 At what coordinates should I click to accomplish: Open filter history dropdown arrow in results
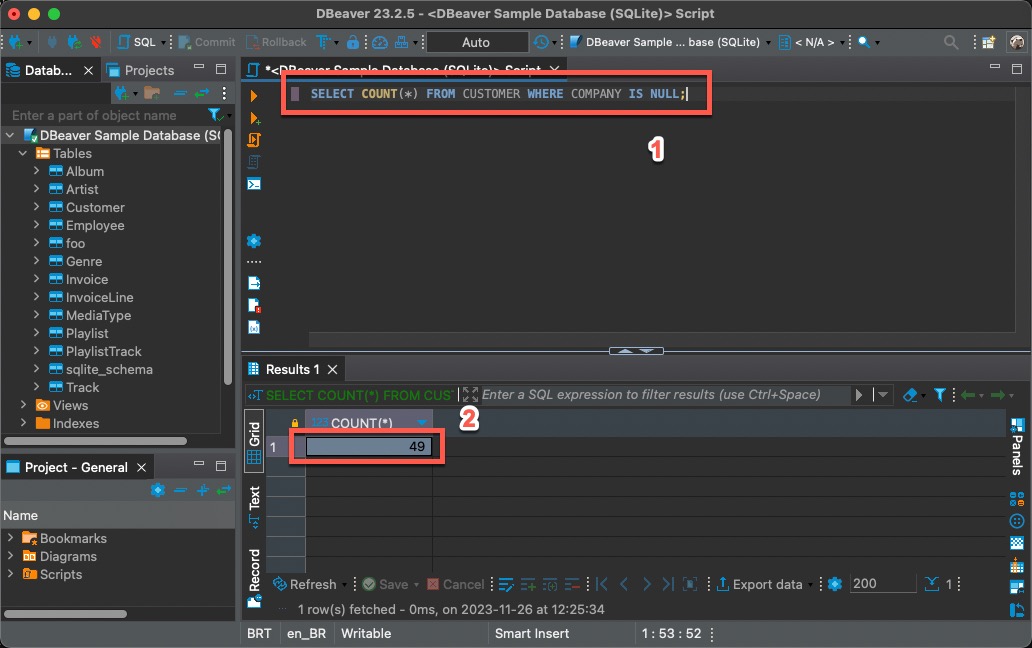pos(883,395)
